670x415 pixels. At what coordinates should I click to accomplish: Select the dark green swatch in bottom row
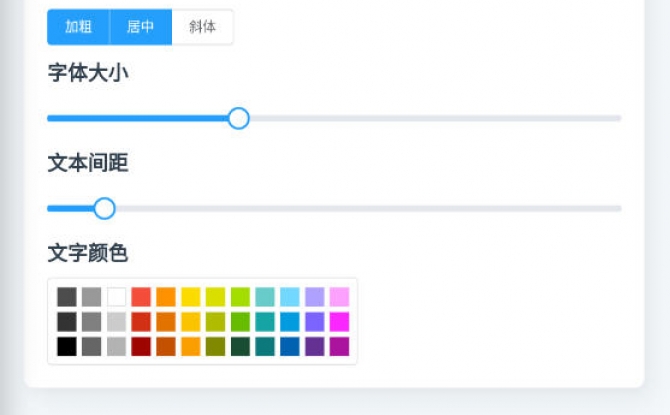[x=240, y=347]
